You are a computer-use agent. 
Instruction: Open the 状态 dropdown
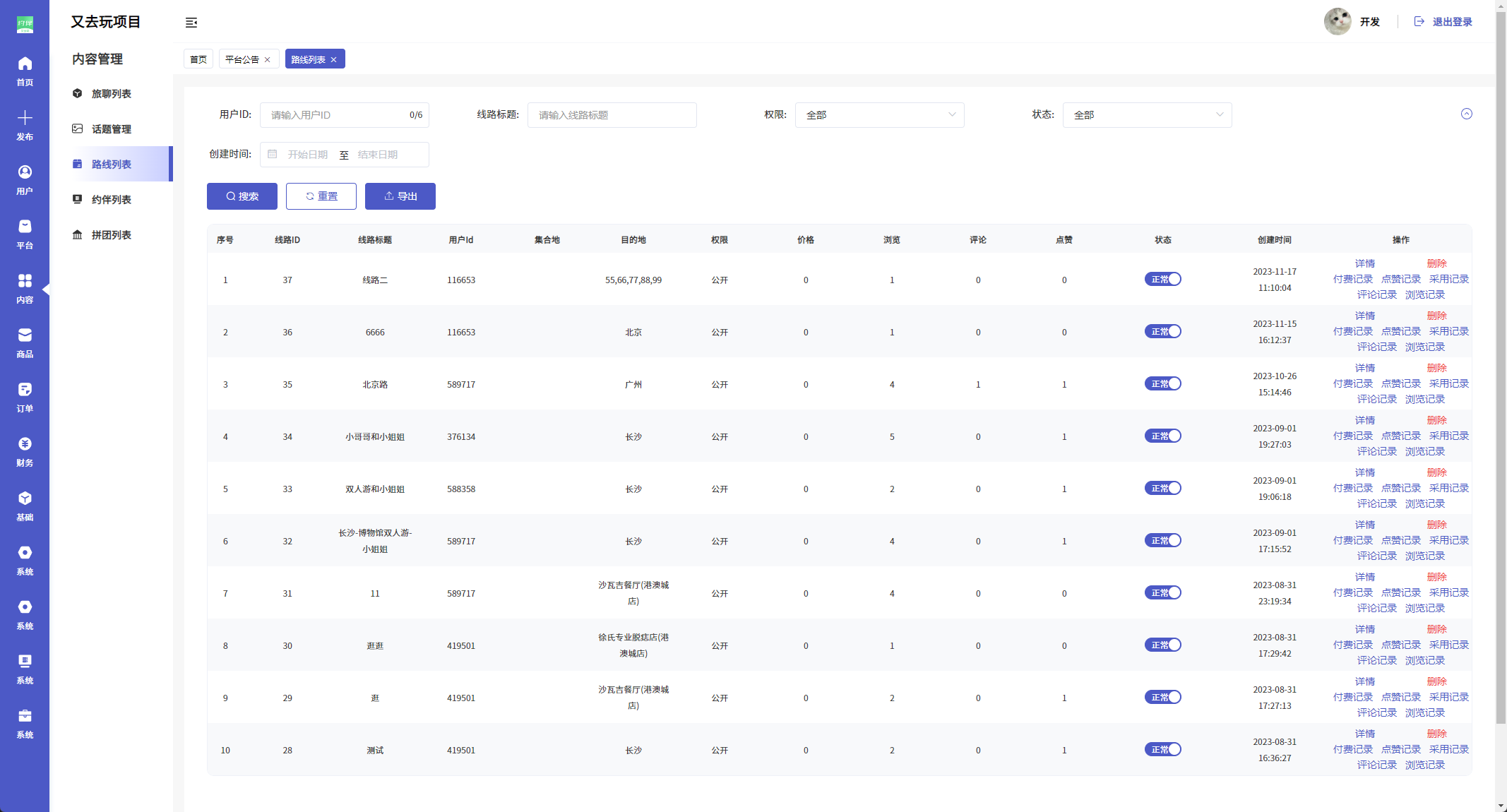coord(1148,115)
